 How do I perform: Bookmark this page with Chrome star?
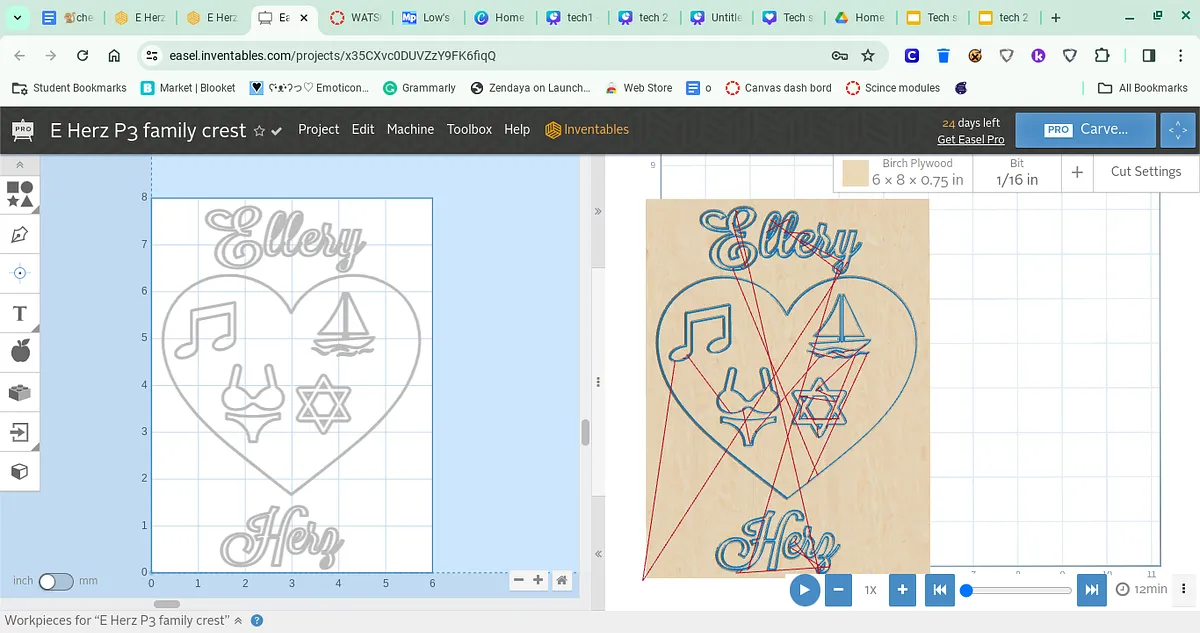(x=868, y=56)
